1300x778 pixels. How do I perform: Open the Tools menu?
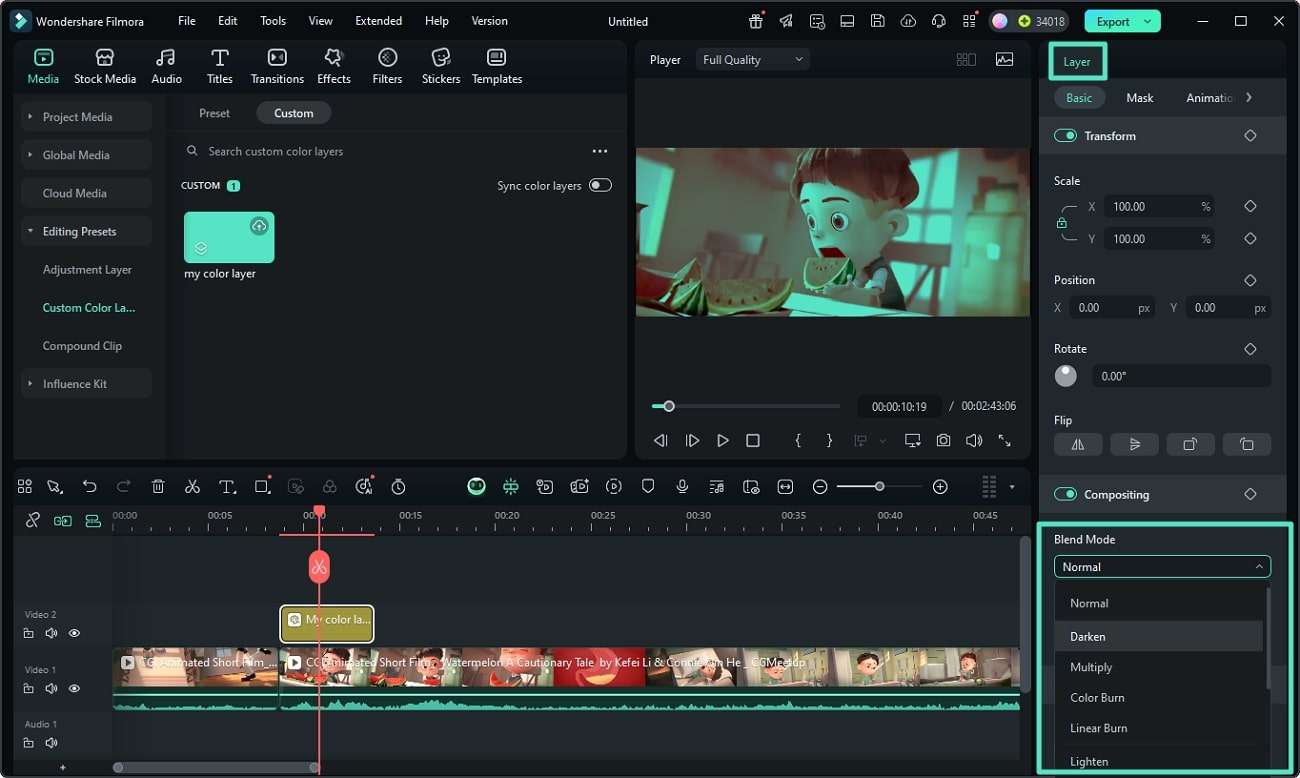click(273, 21)
